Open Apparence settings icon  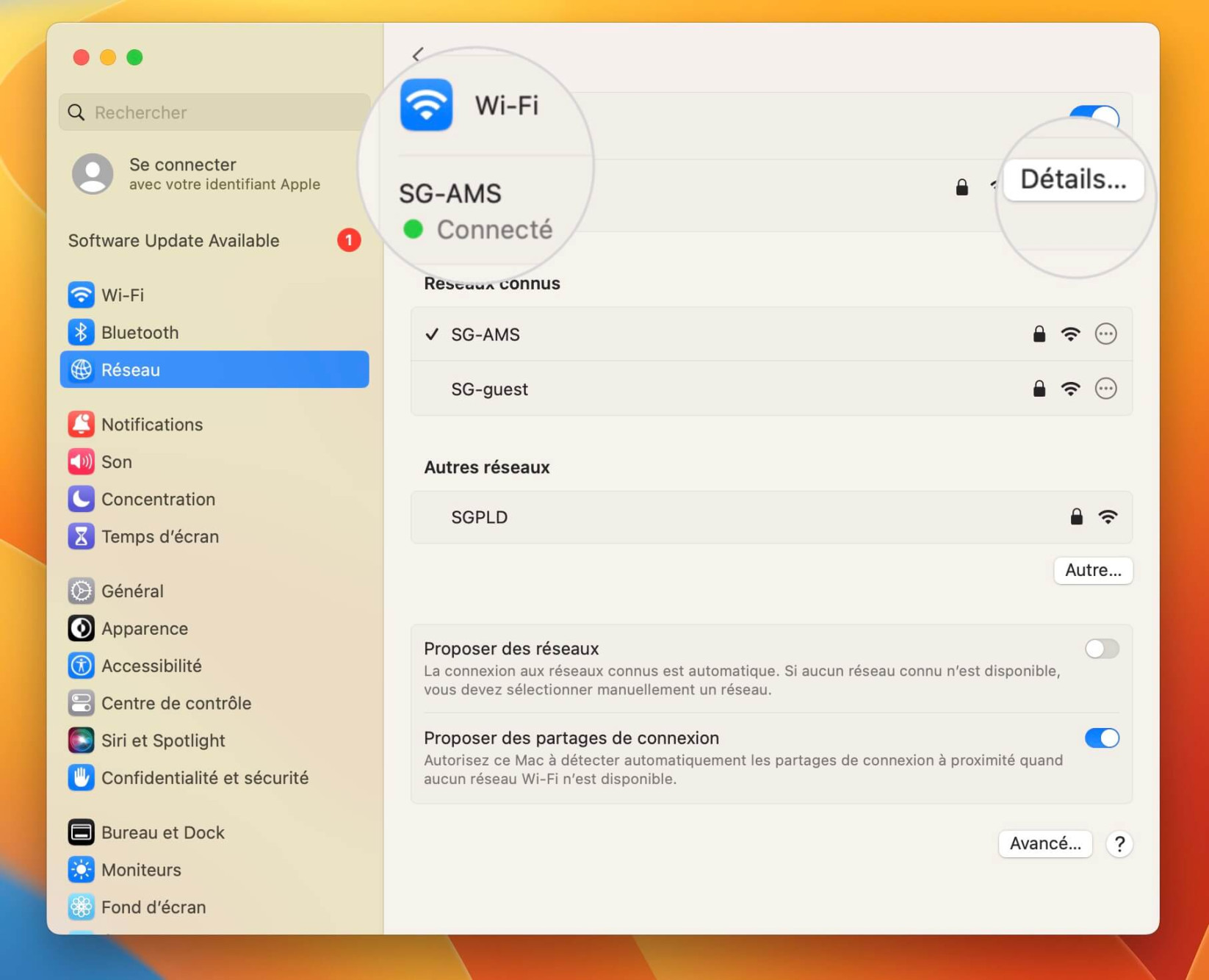coord(82,628)
